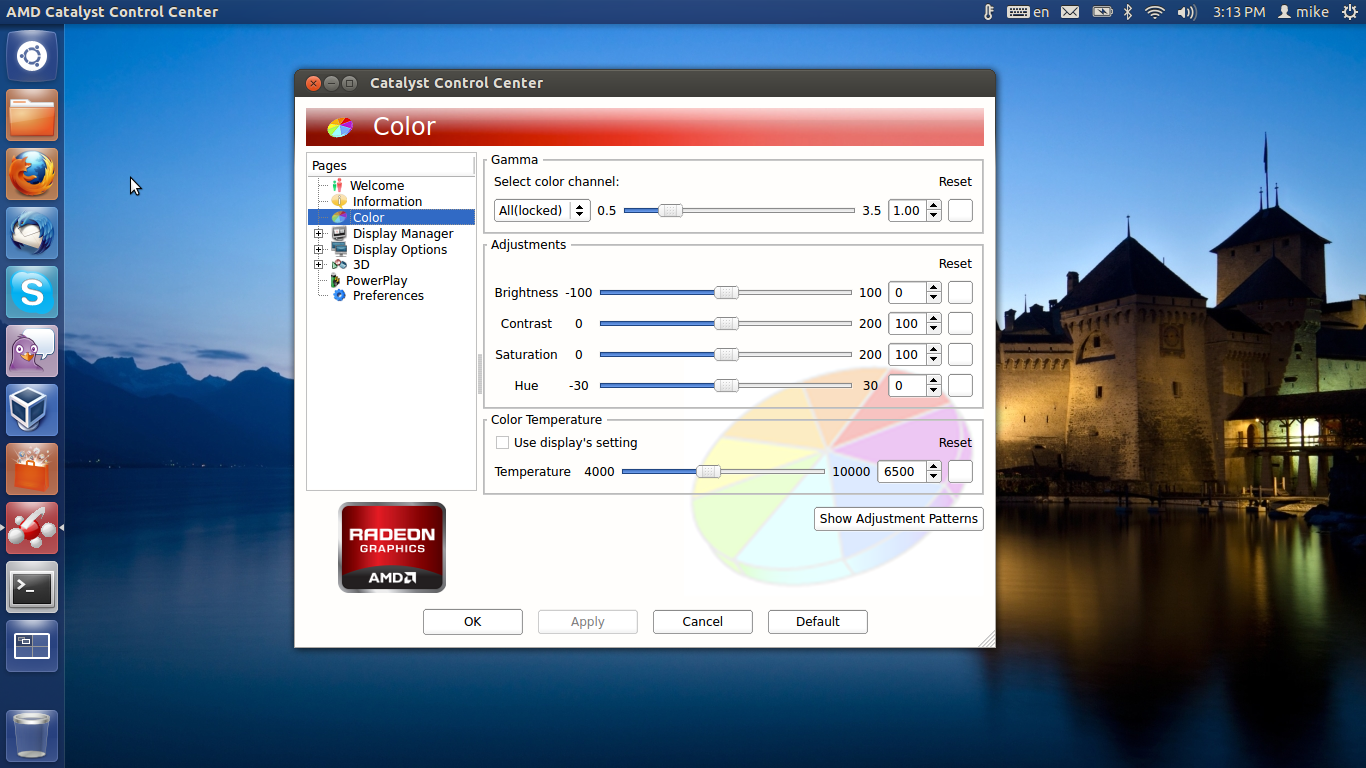Open the mail envelope messaging indicator

(1070, 12)
